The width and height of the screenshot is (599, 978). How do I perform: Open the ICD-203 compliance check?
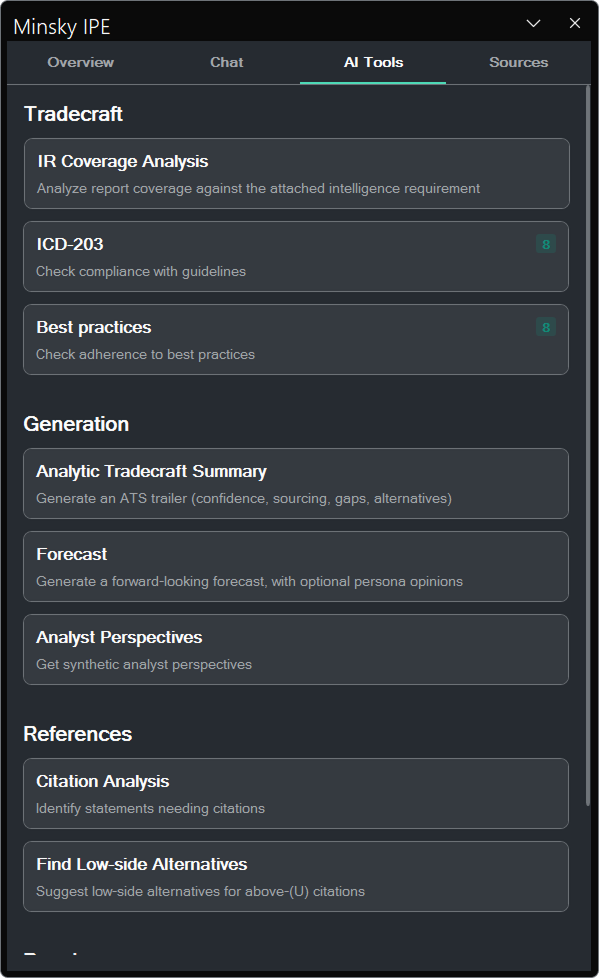click(296, 256)
